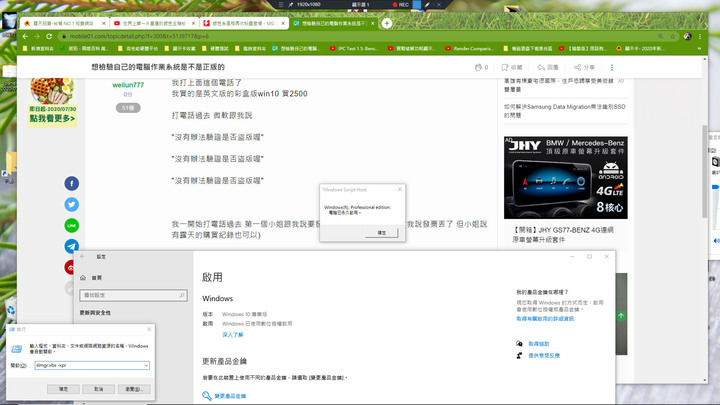
Task: Click the JHY GS77-BENZ article title
Action: [x=563, y=235]
